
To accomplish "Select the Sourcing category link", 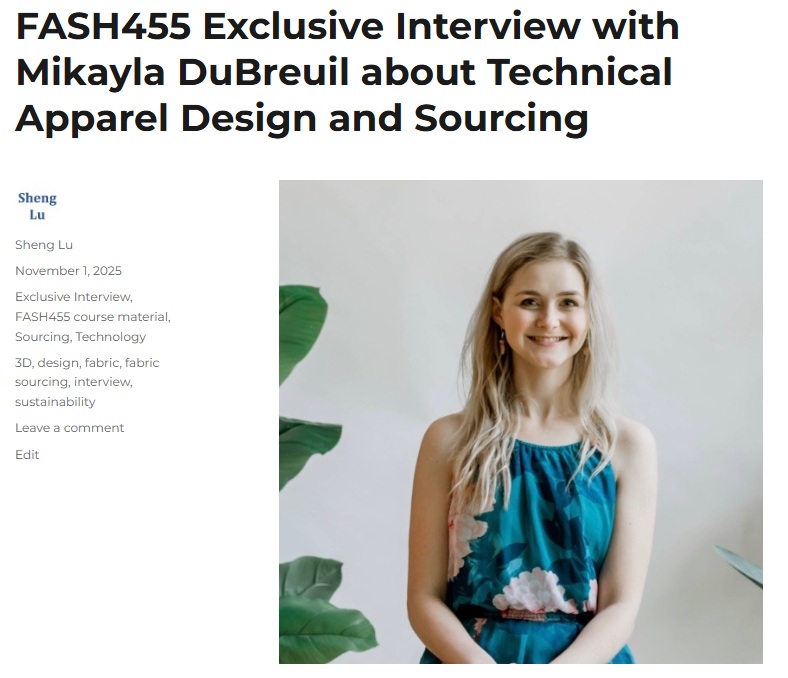I will click(42, 337).
